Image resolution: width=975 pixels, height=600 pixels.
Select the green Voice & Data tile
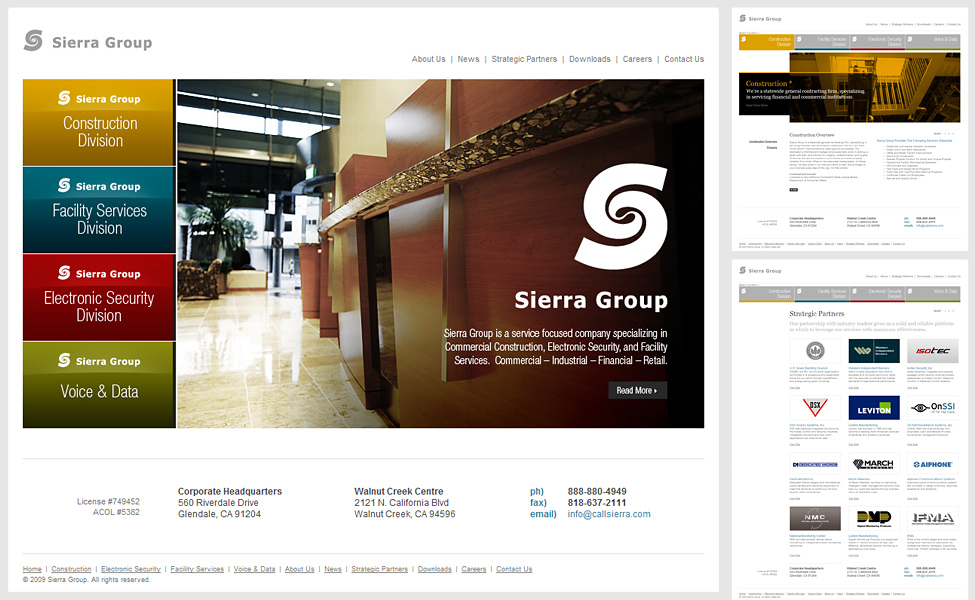[x=99, y=385]
